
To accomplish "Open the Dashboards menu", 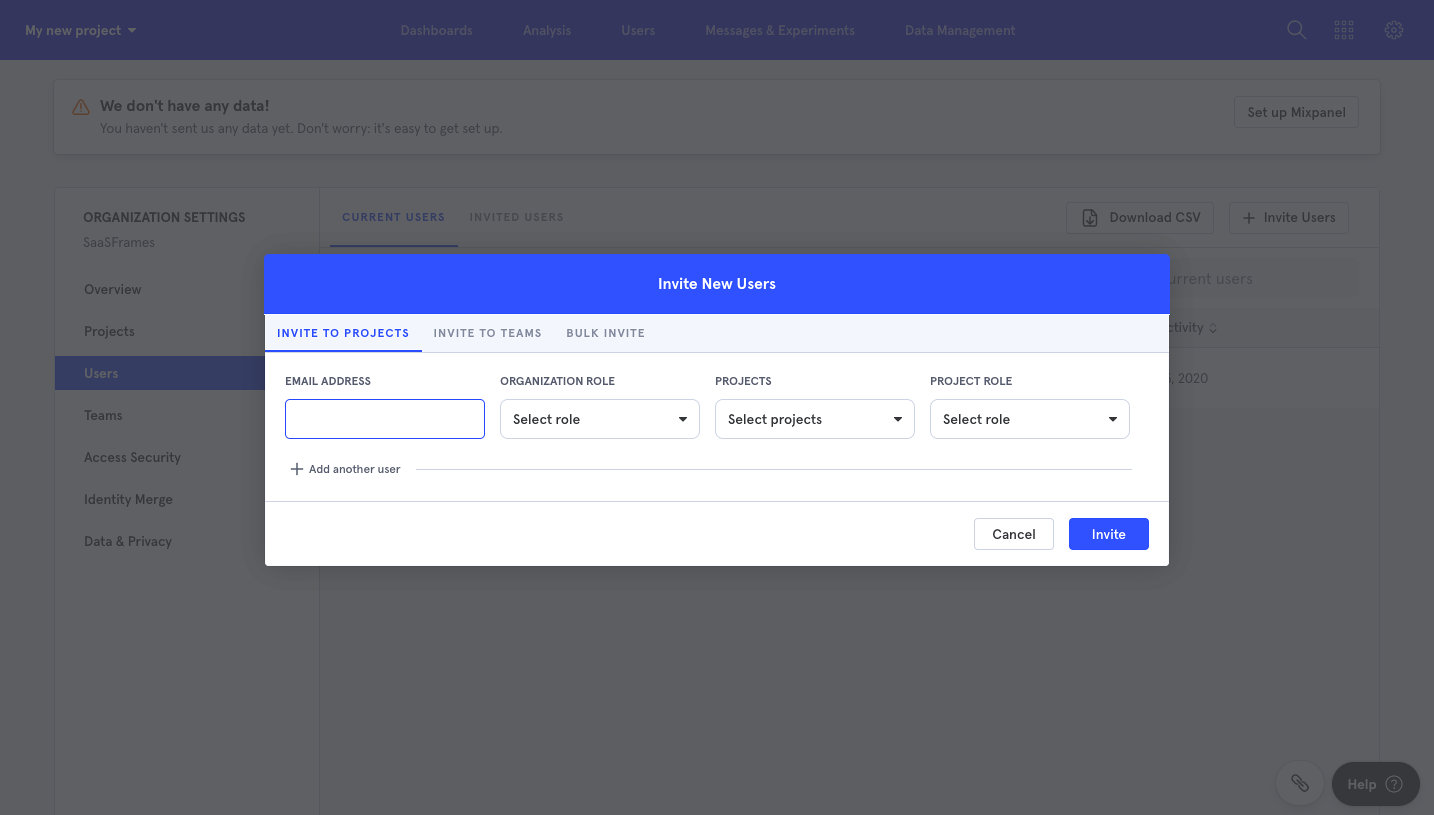I will pyautogui.click(x=436, y=30).
